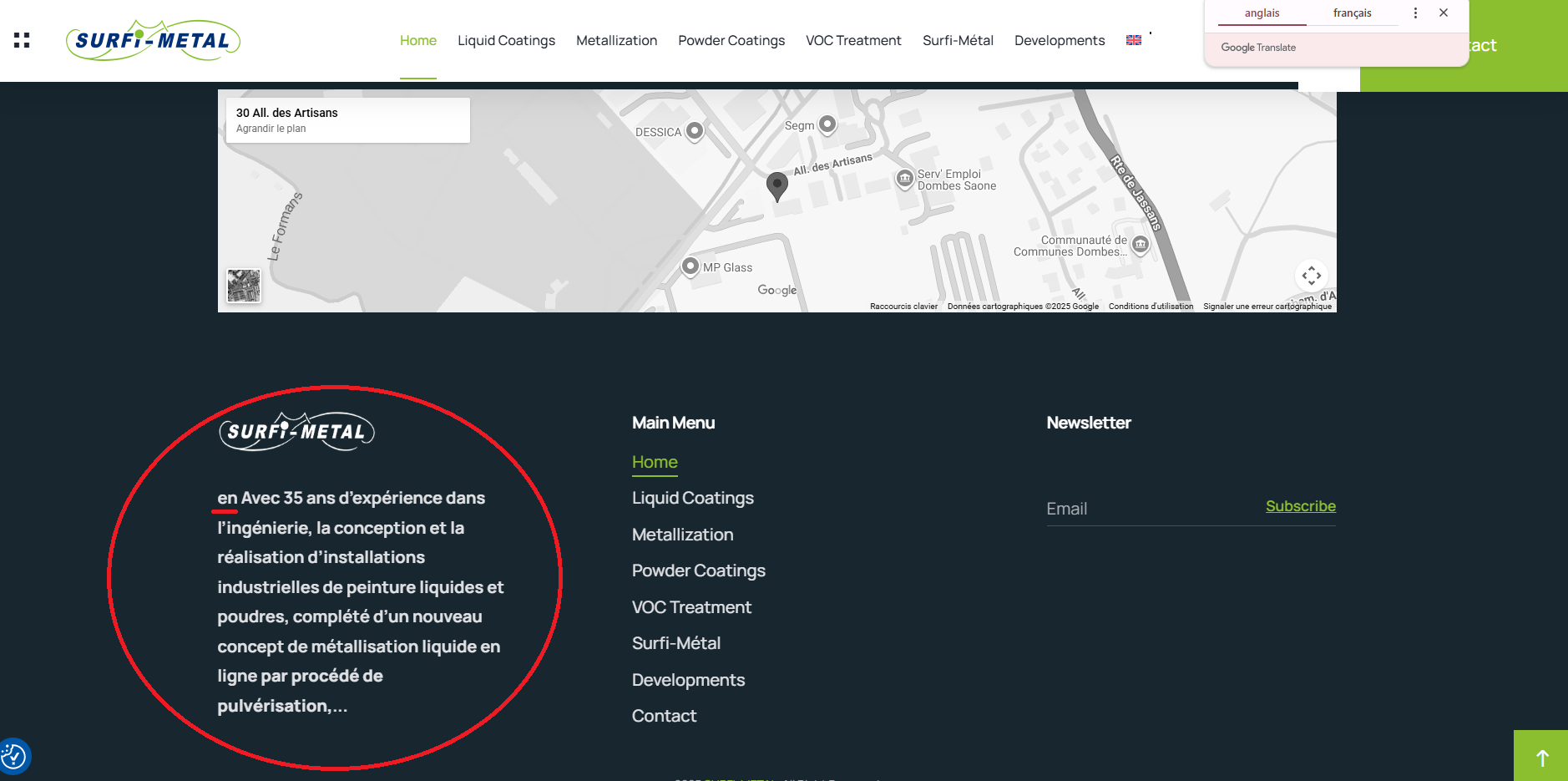Click the DESSICA map marker

[x=695, y=131]
